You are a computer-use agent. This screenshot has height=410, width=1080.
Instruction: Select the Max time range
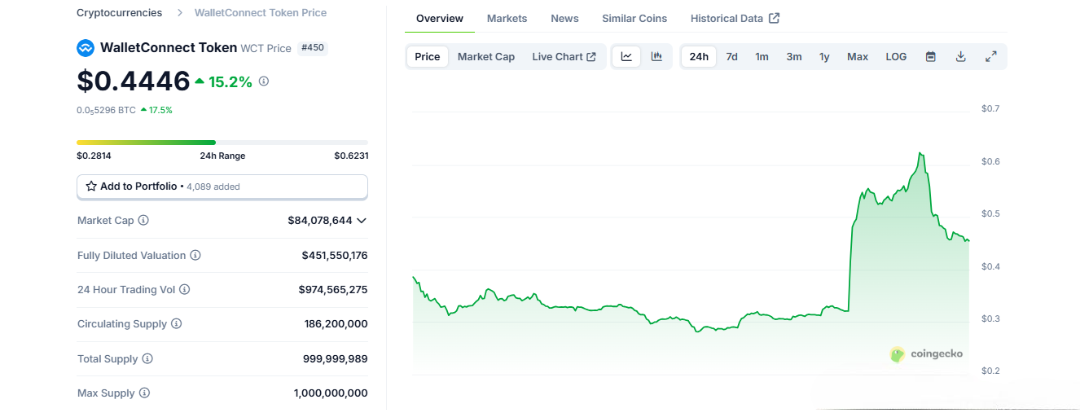(x=858, y=57)
